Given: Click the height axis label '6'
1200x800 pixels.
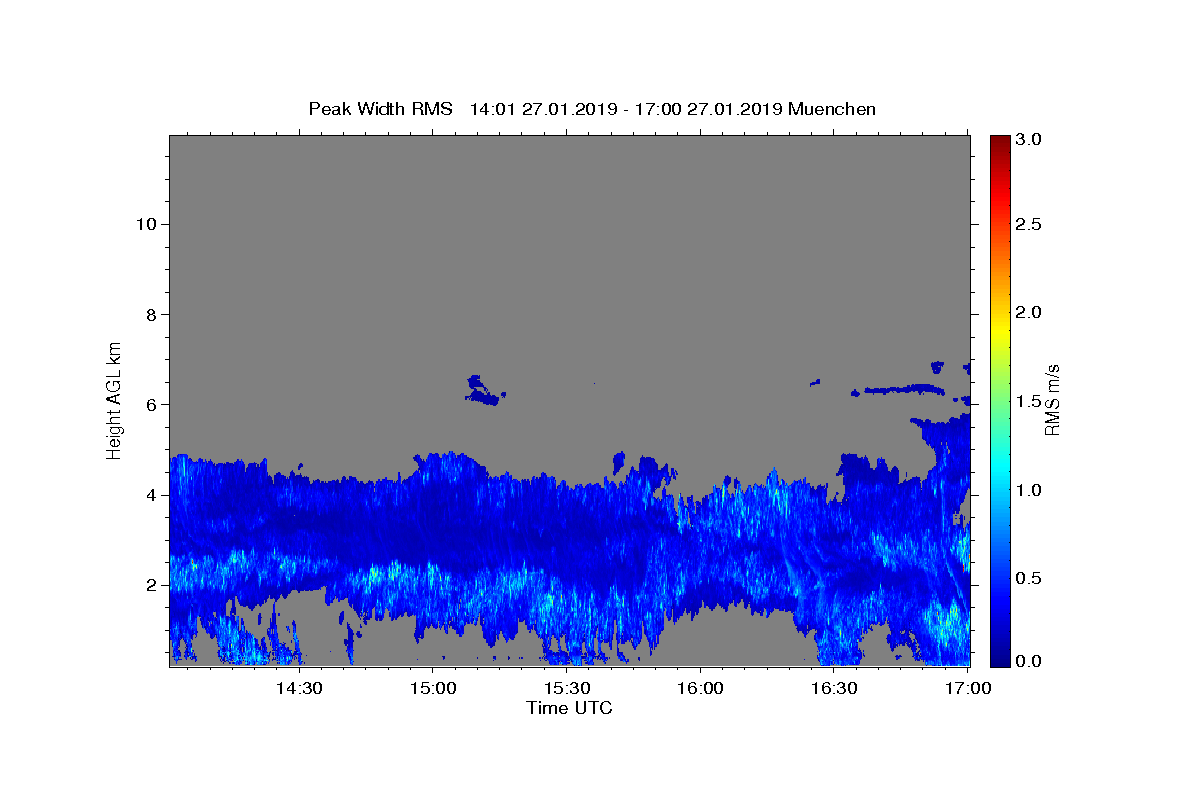Looking at the screenshot, I should (149, 404).
